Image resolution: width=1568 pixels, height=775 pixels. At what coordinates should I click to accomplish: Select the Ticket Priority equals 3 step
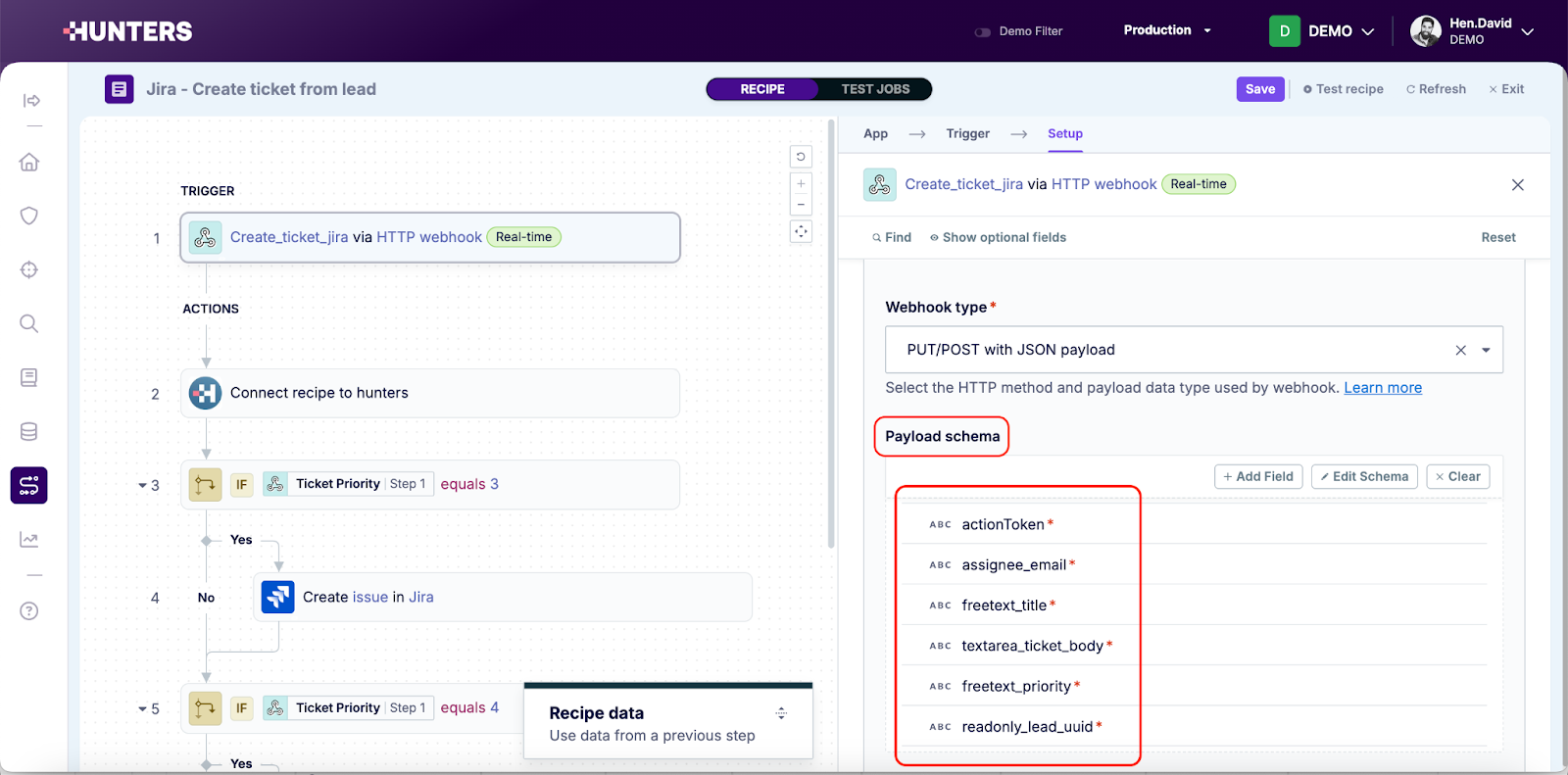[x=430, y=484]
